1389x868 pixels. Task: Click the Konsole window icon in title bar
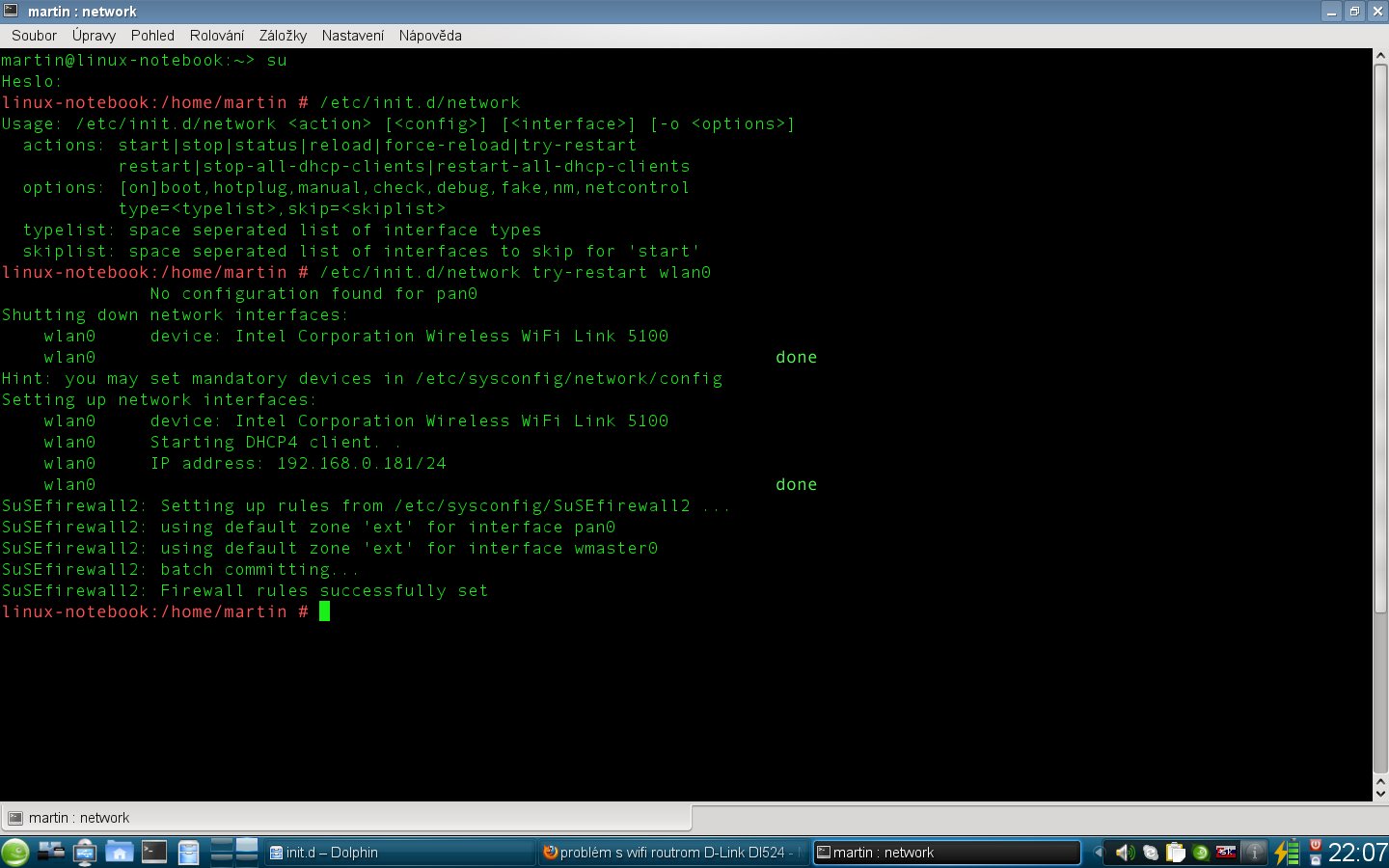click(x=11, y=11)
